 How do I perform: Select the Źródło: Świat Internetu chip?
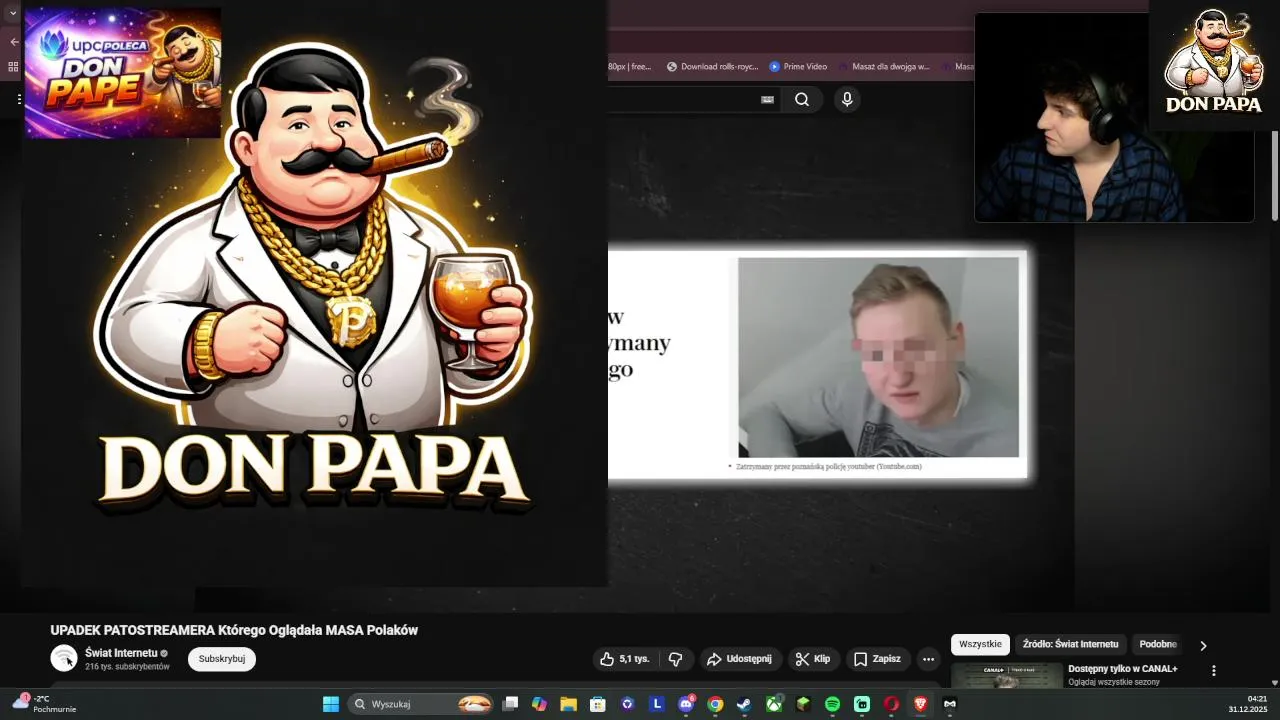pyautogui.click(x=1070, y=644)
